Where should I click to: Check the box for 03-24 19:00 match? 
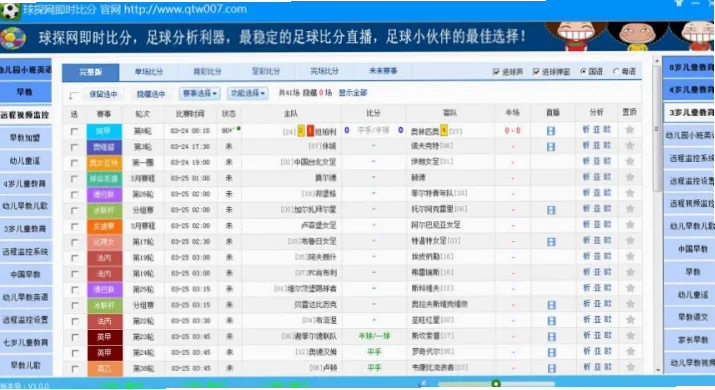click(x=74, y=163)
